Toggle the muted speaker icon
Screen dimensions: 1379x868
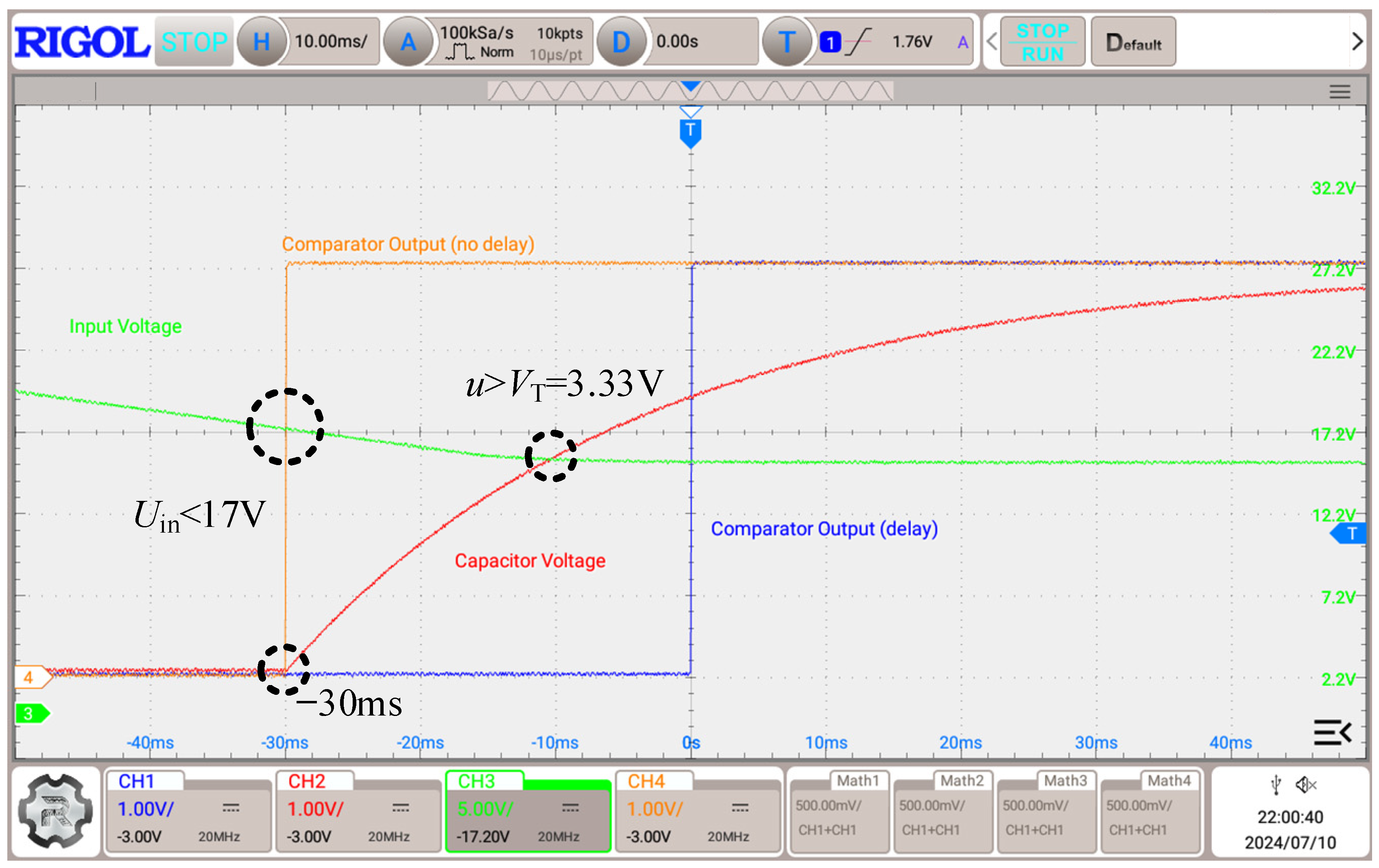point(1306,785)
